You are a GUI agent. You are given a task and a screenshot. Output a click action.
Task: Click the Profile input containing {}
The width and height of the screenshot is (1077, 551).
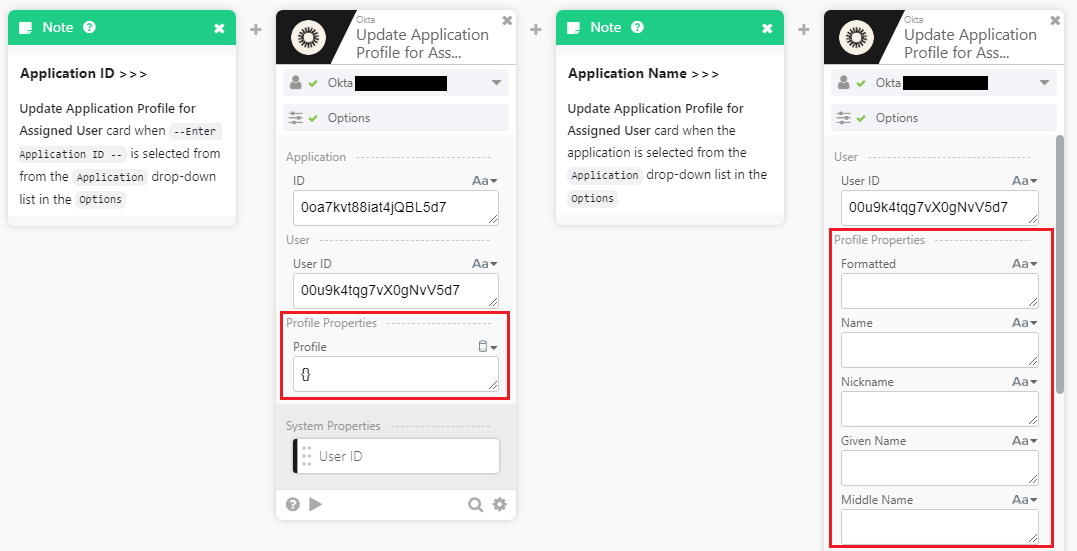395,374
